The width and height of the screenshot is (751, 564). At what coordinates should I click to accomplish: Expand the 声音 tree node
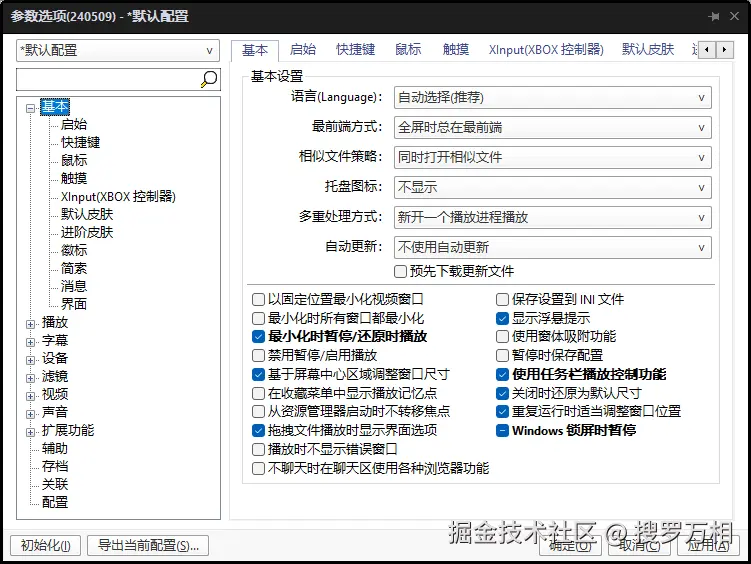pyautogui.click(x=31, y=414)
